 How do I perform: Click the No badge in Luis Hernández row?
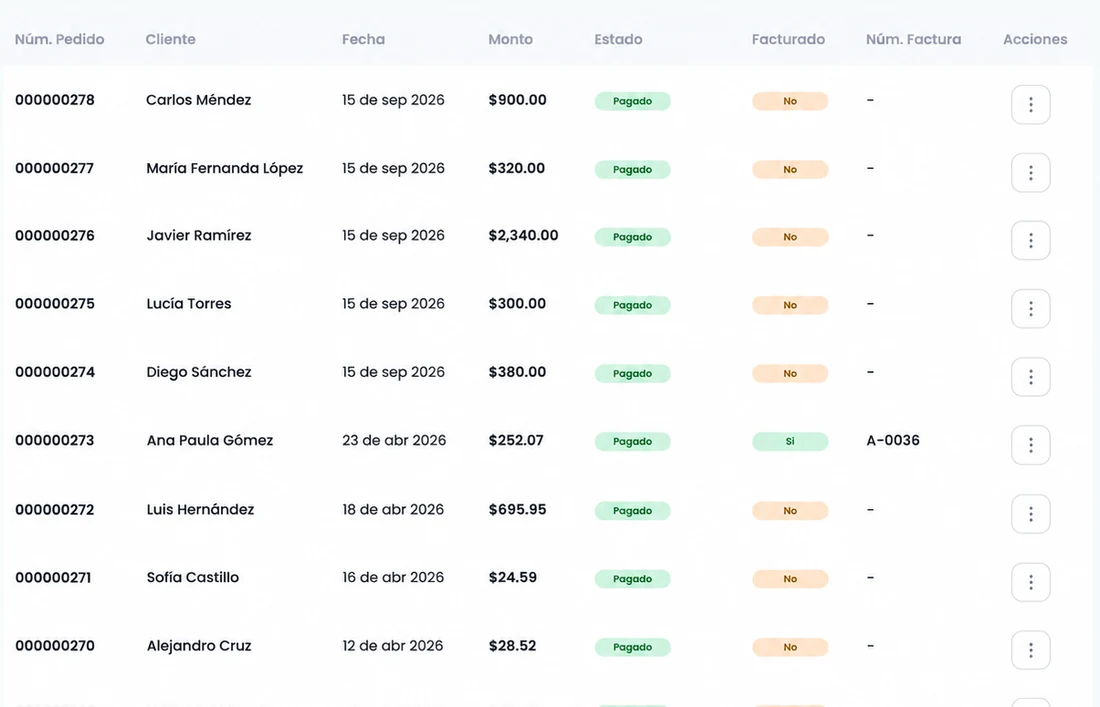pos(790,511)
